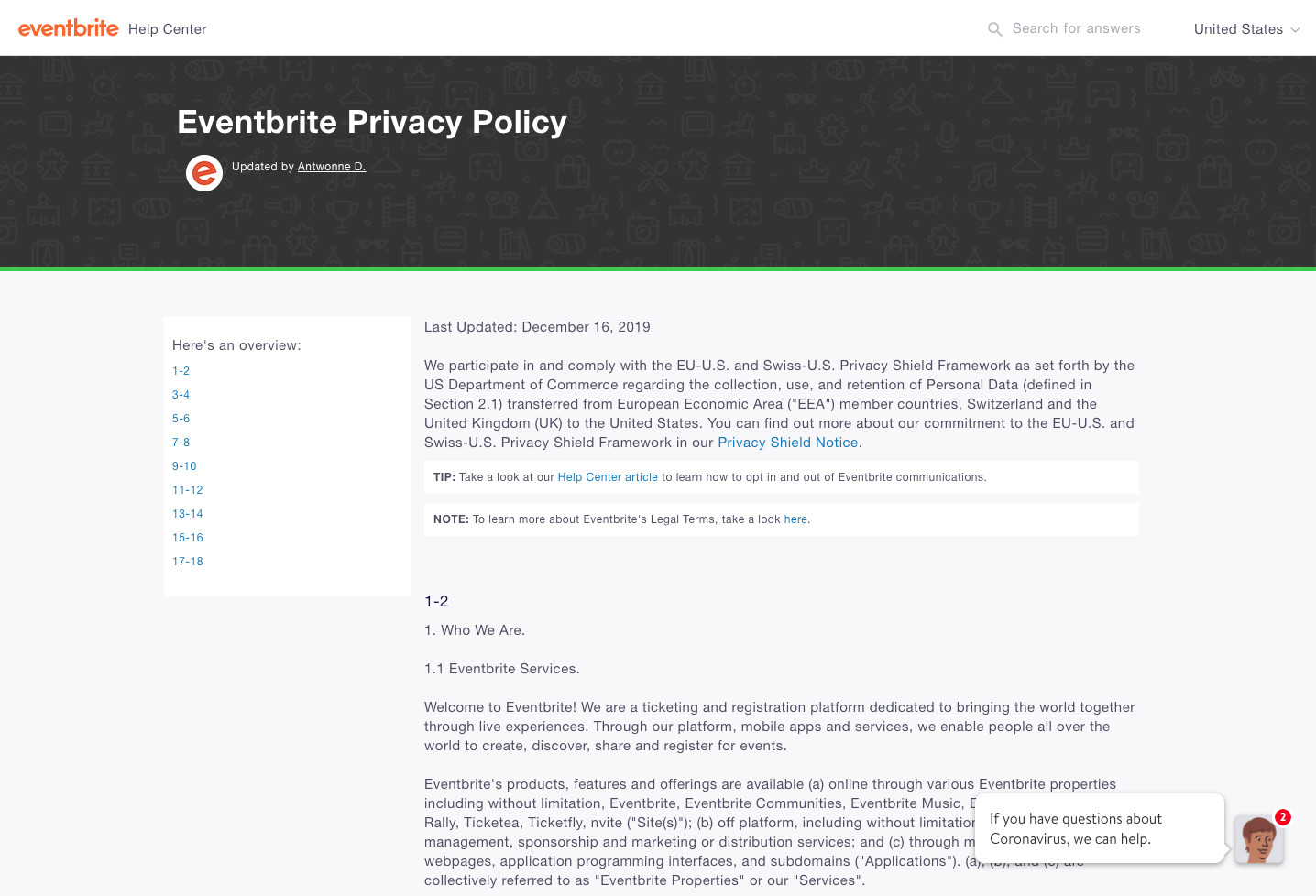Click the Coronavirus questions chat bubble
Image resolution: width=1316 pixels, height=896 pixels.
pos(1099,828)
